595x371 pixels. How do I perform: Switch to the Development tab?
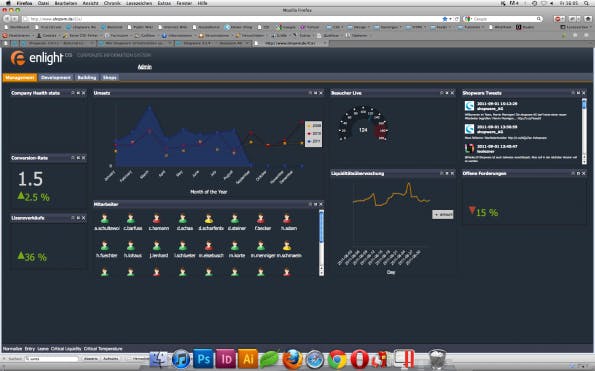(x=56, y=77)
